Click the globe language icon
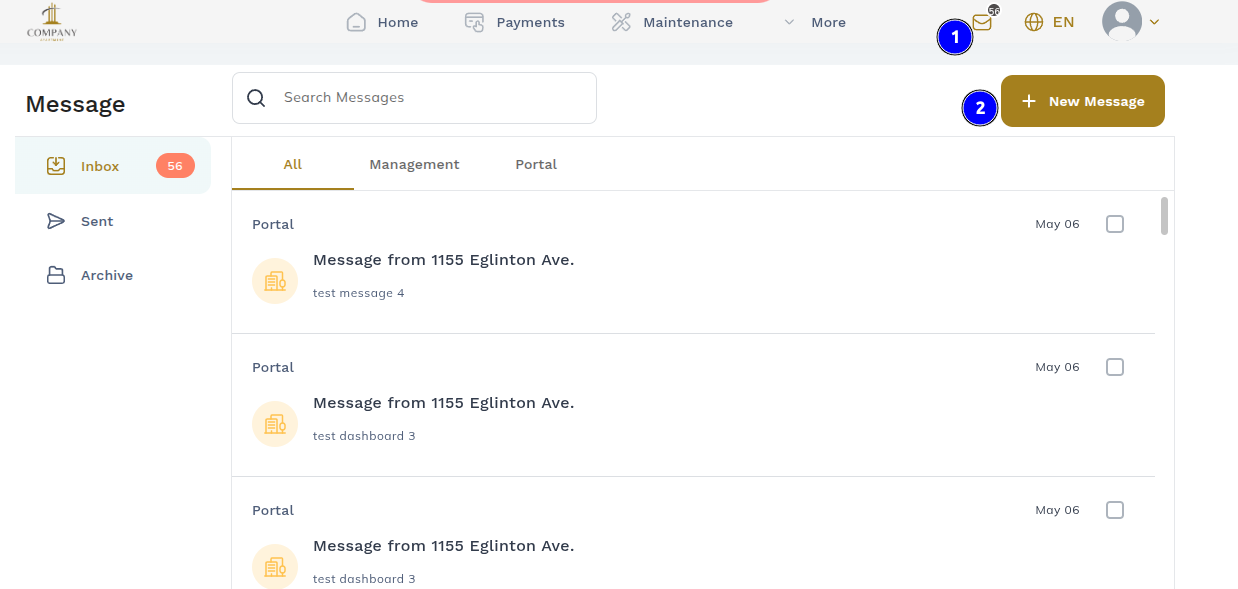 [x=1034, y=22]
